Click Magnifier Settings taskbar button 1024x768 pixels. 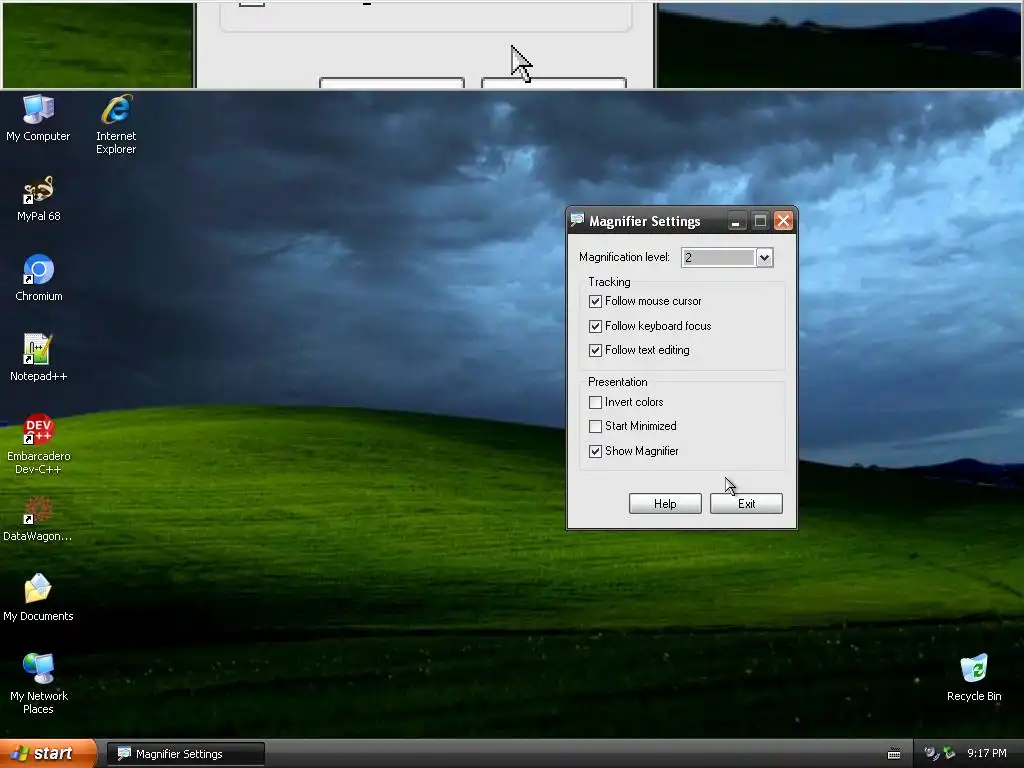(x=185, y=754)
